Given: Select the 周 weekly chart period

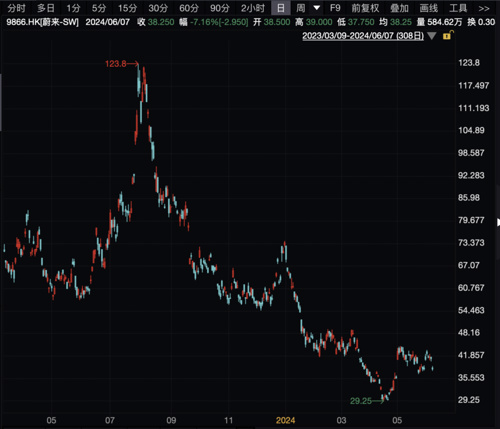Looking at the screenshot, I should pos(301,8).
